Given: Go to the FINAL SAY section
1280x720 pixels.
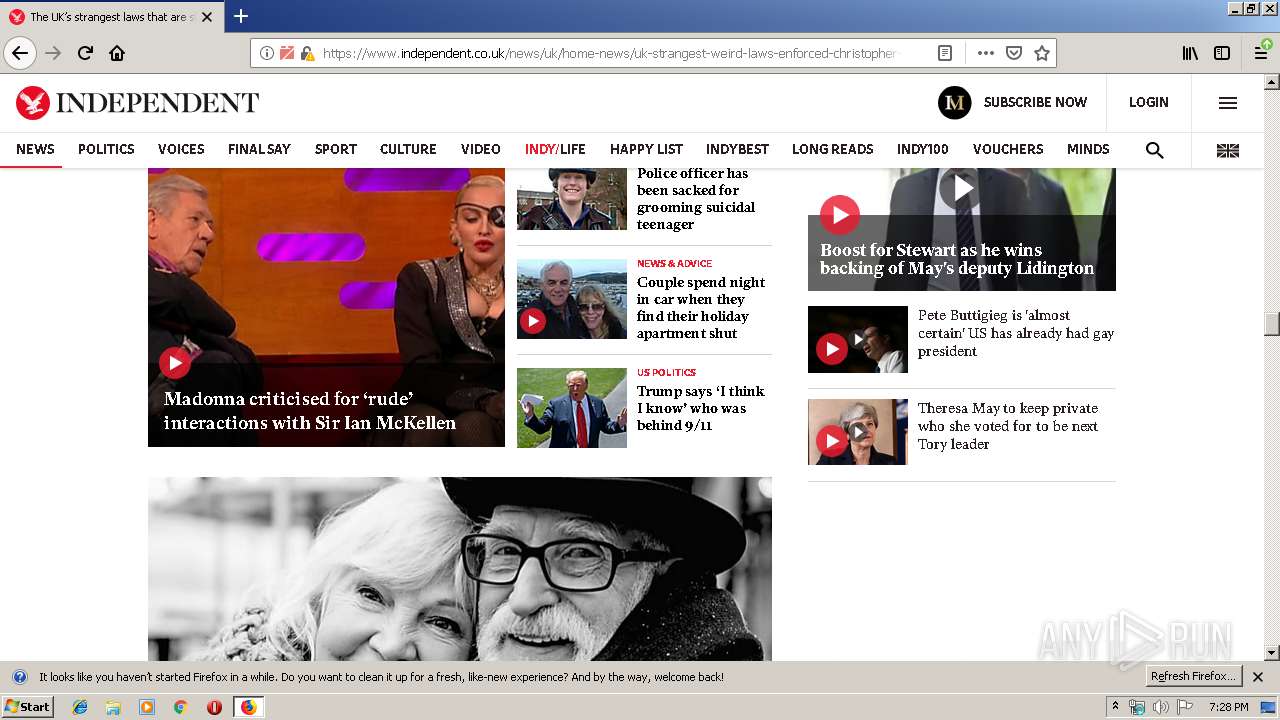Looking at the screenshot, I should click(x=259, y=149).
